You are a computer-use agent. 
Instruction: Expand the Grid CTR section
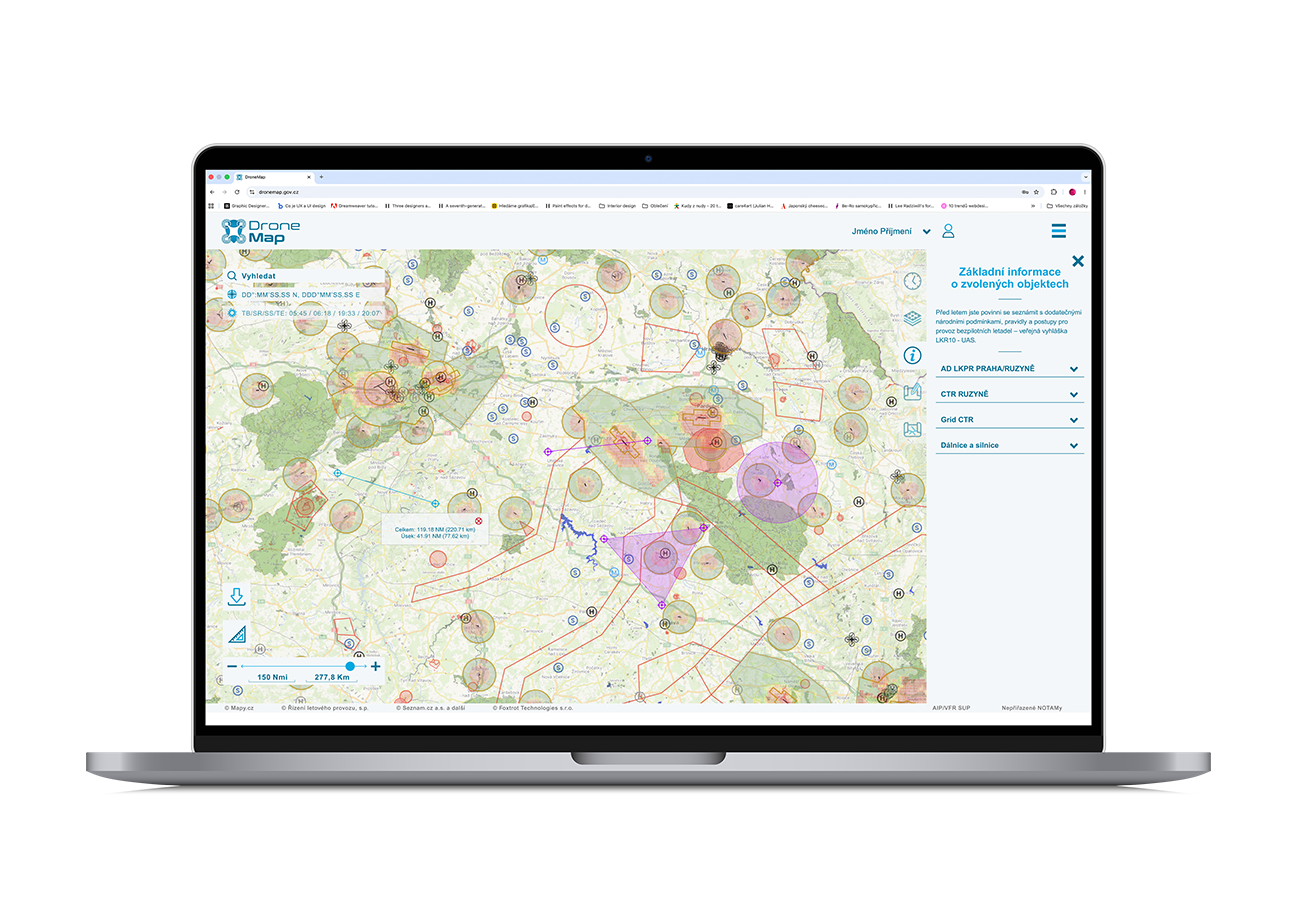pos(1010,420)
